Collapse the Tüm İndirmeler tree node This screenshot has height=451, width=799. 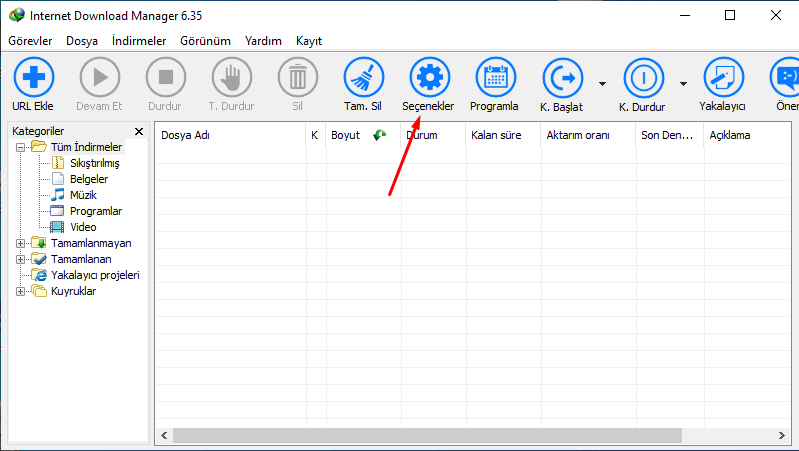[x=20, y=148]
